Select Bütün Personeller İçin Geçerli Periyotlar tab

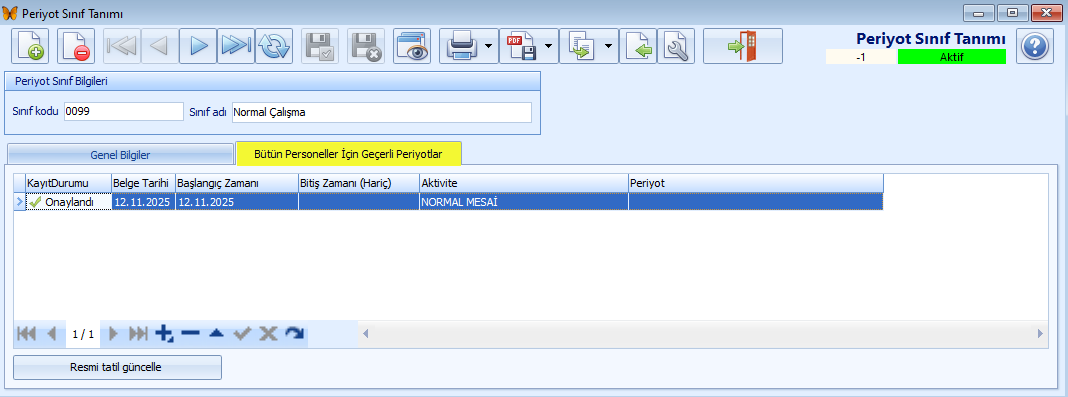coord(349,154)
